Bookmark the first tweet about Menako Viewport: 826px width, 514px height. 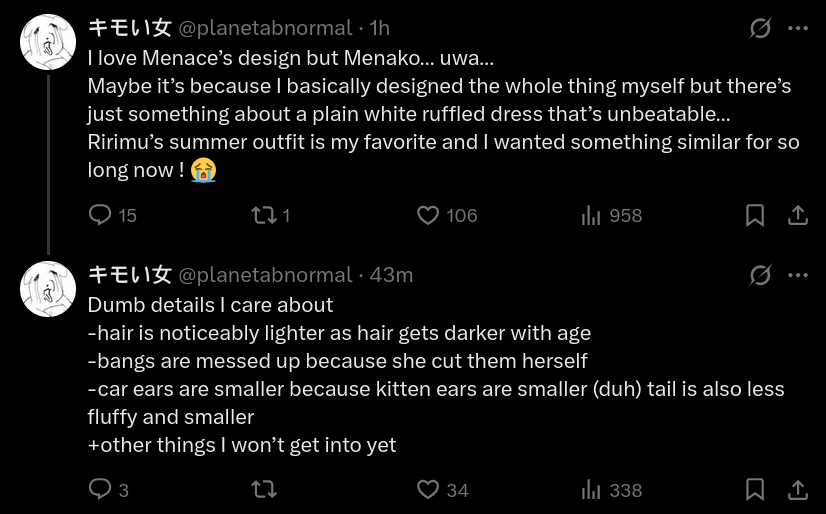[755, 215]
